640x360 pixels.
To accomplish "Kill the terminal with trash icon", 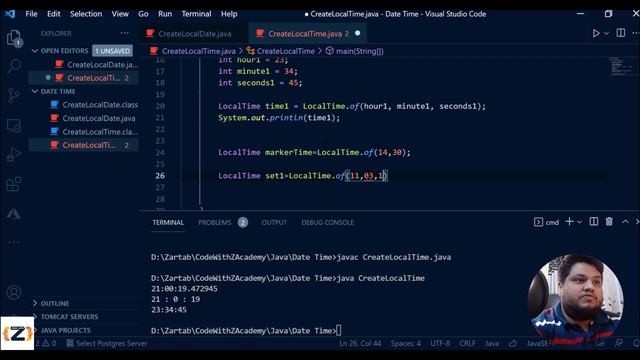I will [609, 222].
